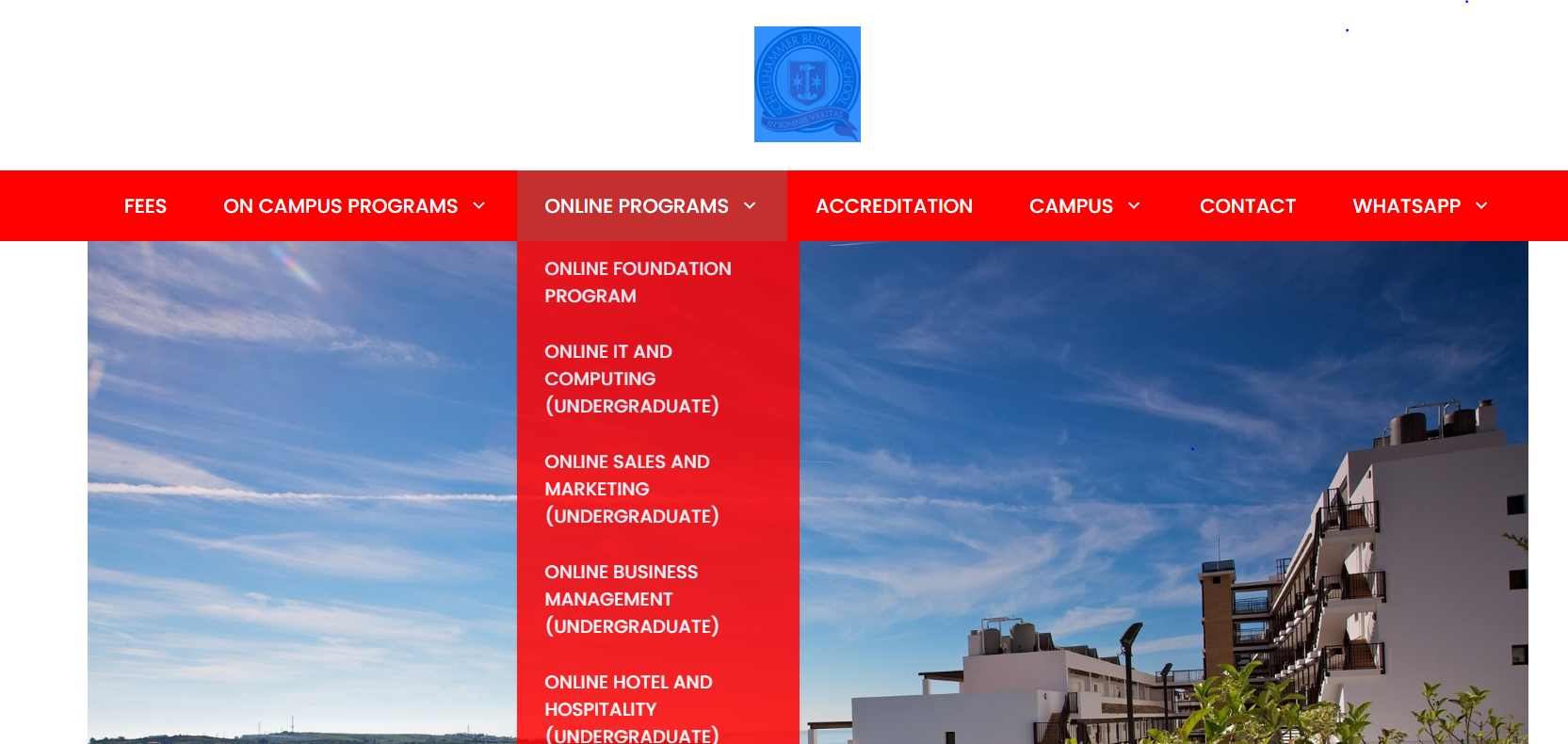Screen dimensions: 1568x744
Task: Open On Campus Programs menu item
Action: click(x=340, y=206)
